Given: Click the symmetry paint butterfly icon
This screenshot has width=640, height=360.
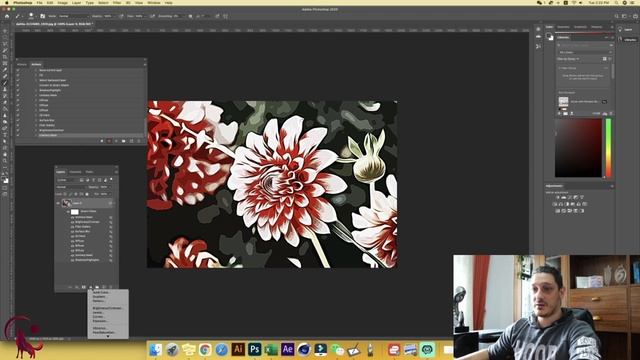Looking at the screenshot, I should point(226,16).
